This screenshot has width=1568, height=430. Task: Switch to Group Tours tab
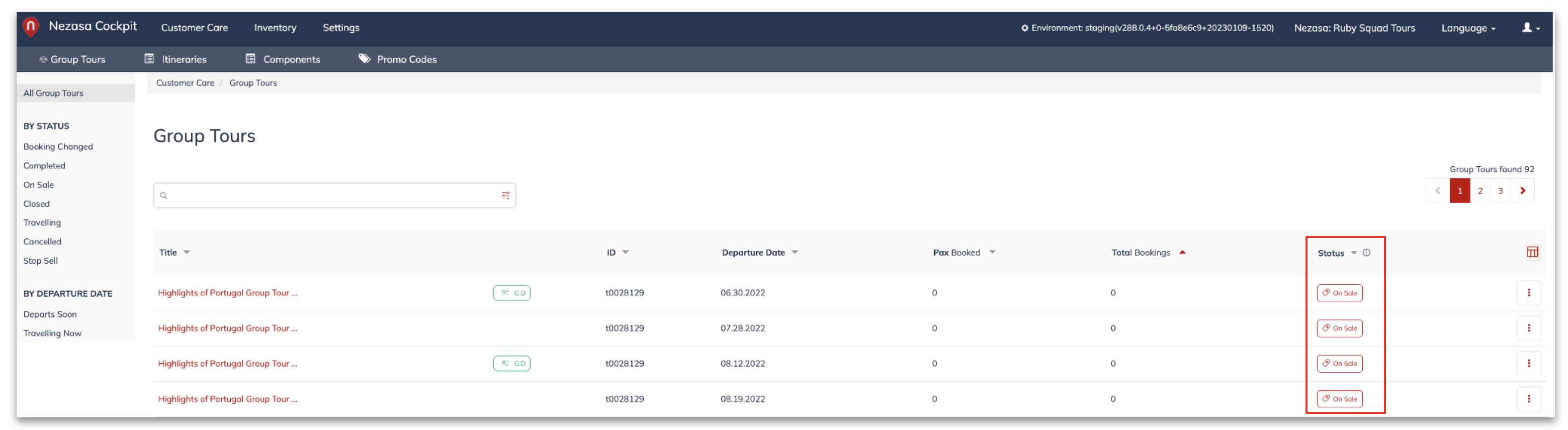click(73, 59)
